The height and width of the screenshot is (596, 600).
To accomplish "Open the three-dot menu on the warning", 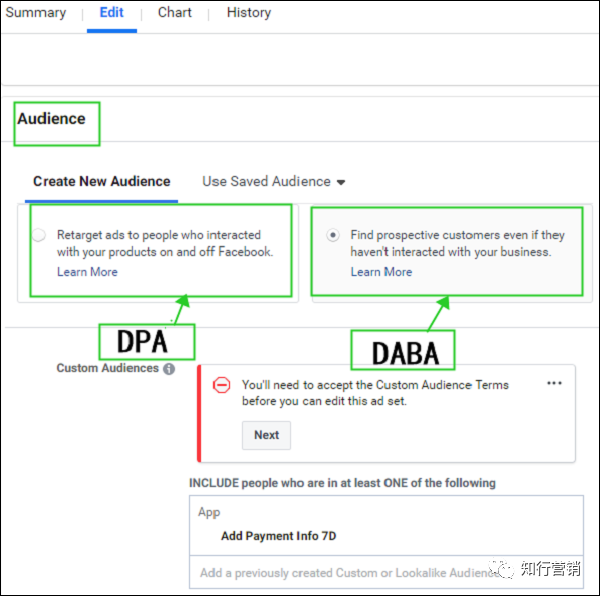I will pos(554,383).
